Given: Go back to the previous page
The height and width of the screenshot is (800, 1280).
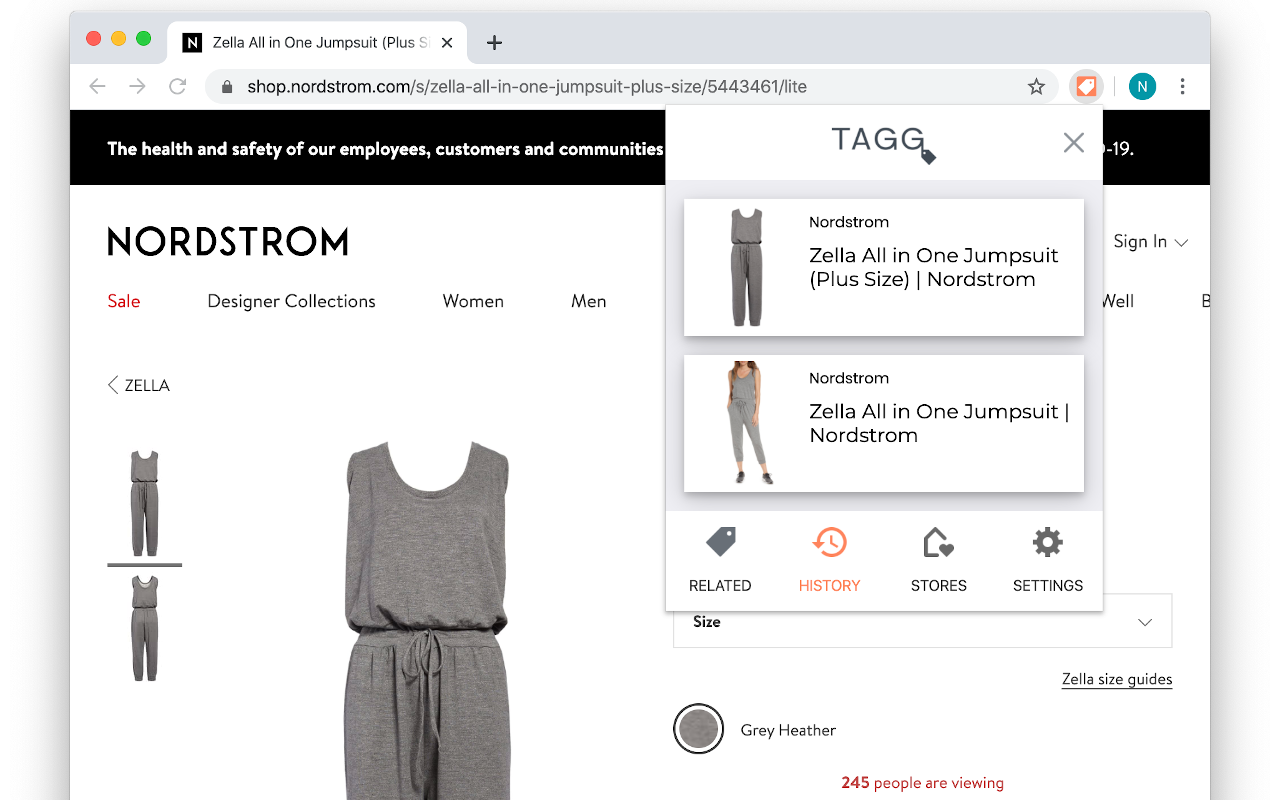Looking at the screenshot, I should (x=97, y=87).
